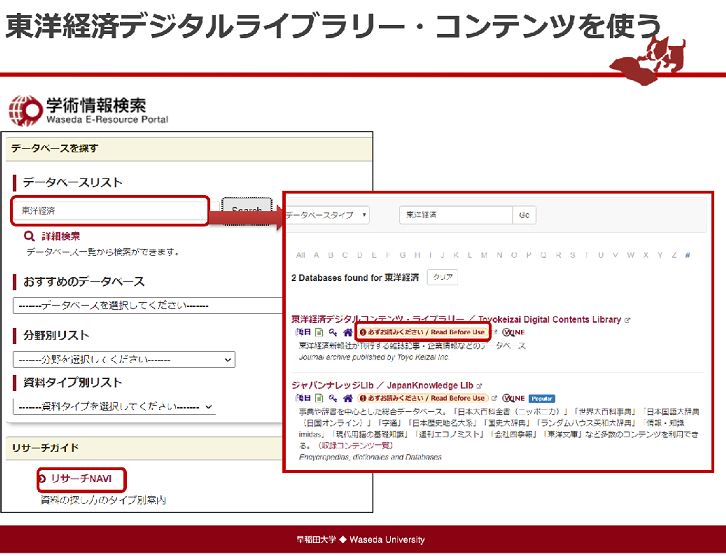Select letter M in alphabet index

pos(484,255)
